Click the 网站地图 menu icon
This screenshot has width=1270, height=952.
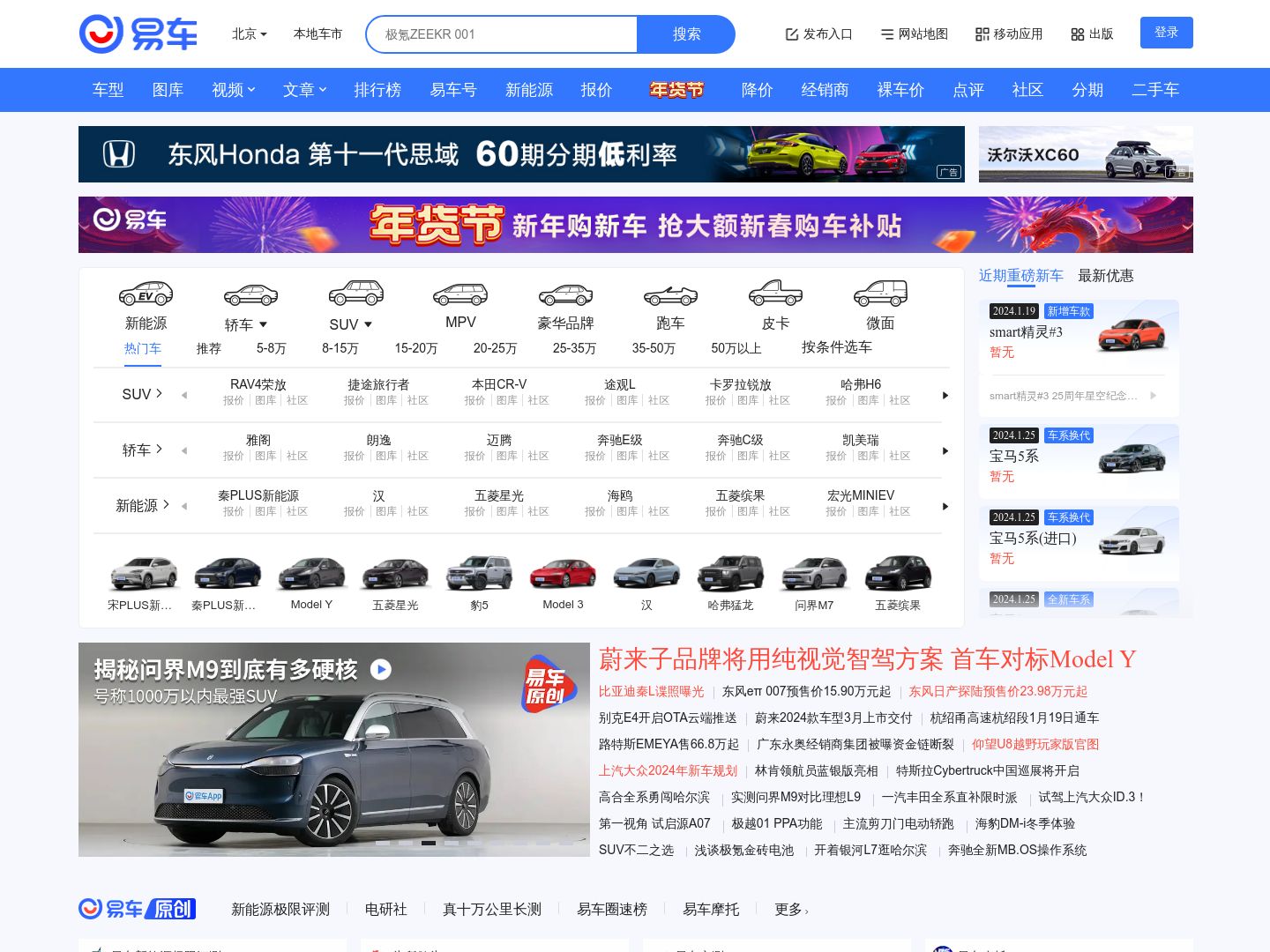click(887, 34)
